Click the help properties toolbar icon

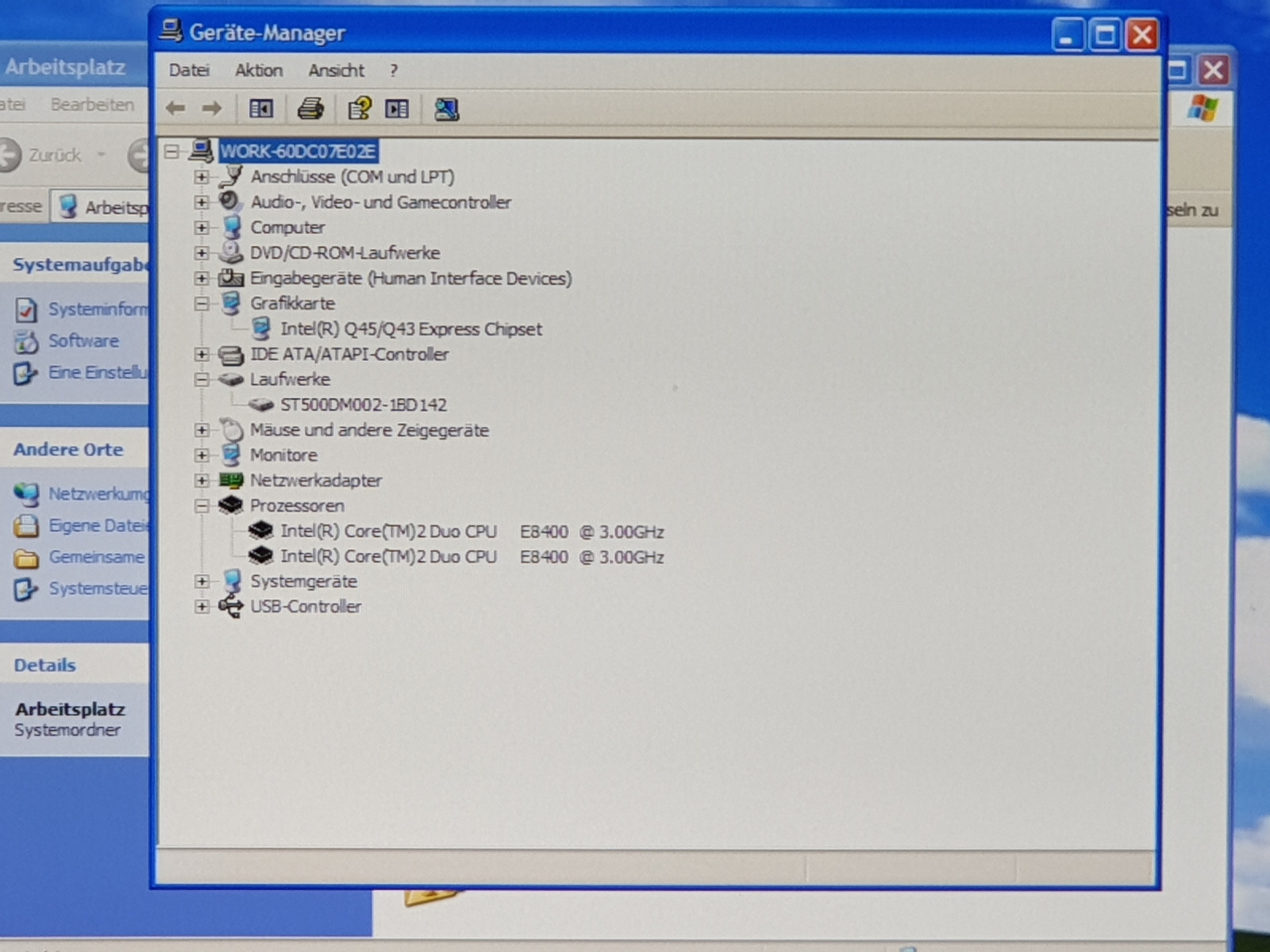pyautogui.click(x=360, y=109)
